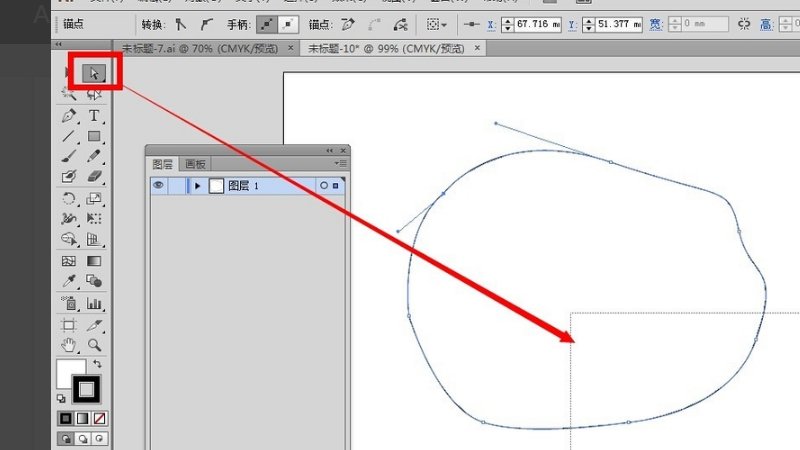Enable Draw Inside mode
The height and width of the screenshot is (450, 800).
click(99, 439)
